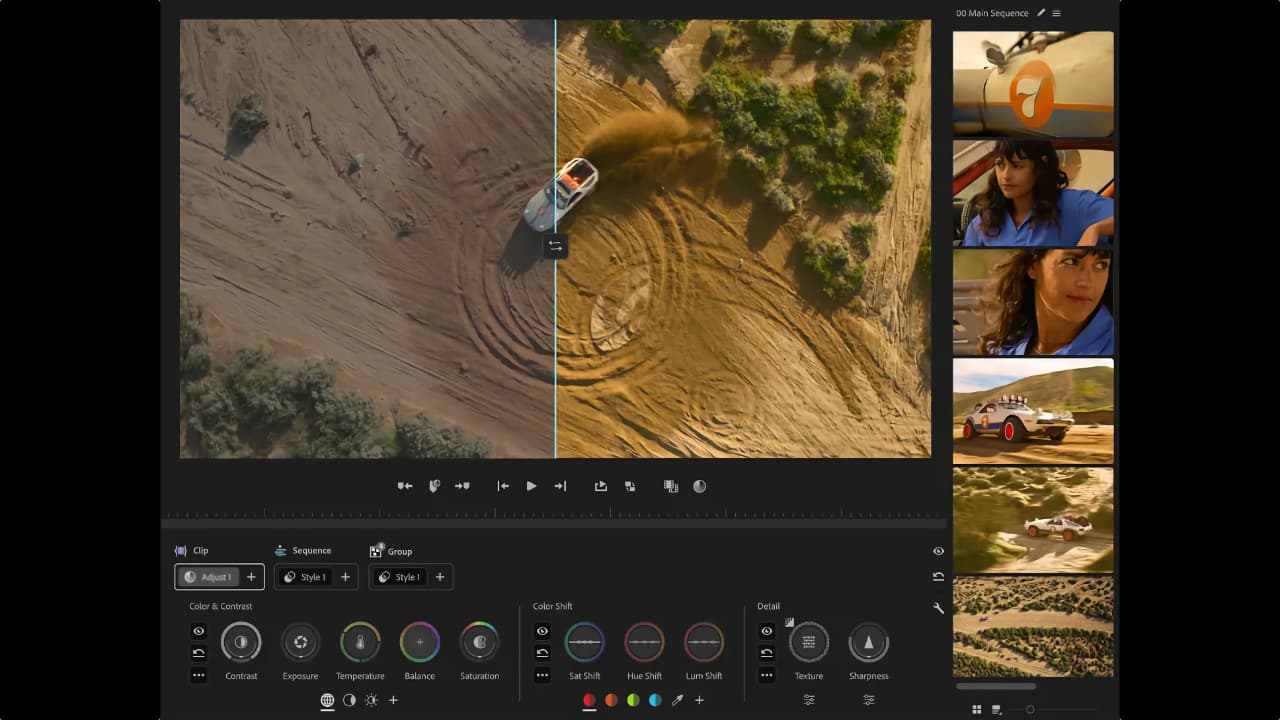This screenshot has height=720, width=1280.
Task: Open the wrench tool settings on the right
Action: [x=936, y=607]
